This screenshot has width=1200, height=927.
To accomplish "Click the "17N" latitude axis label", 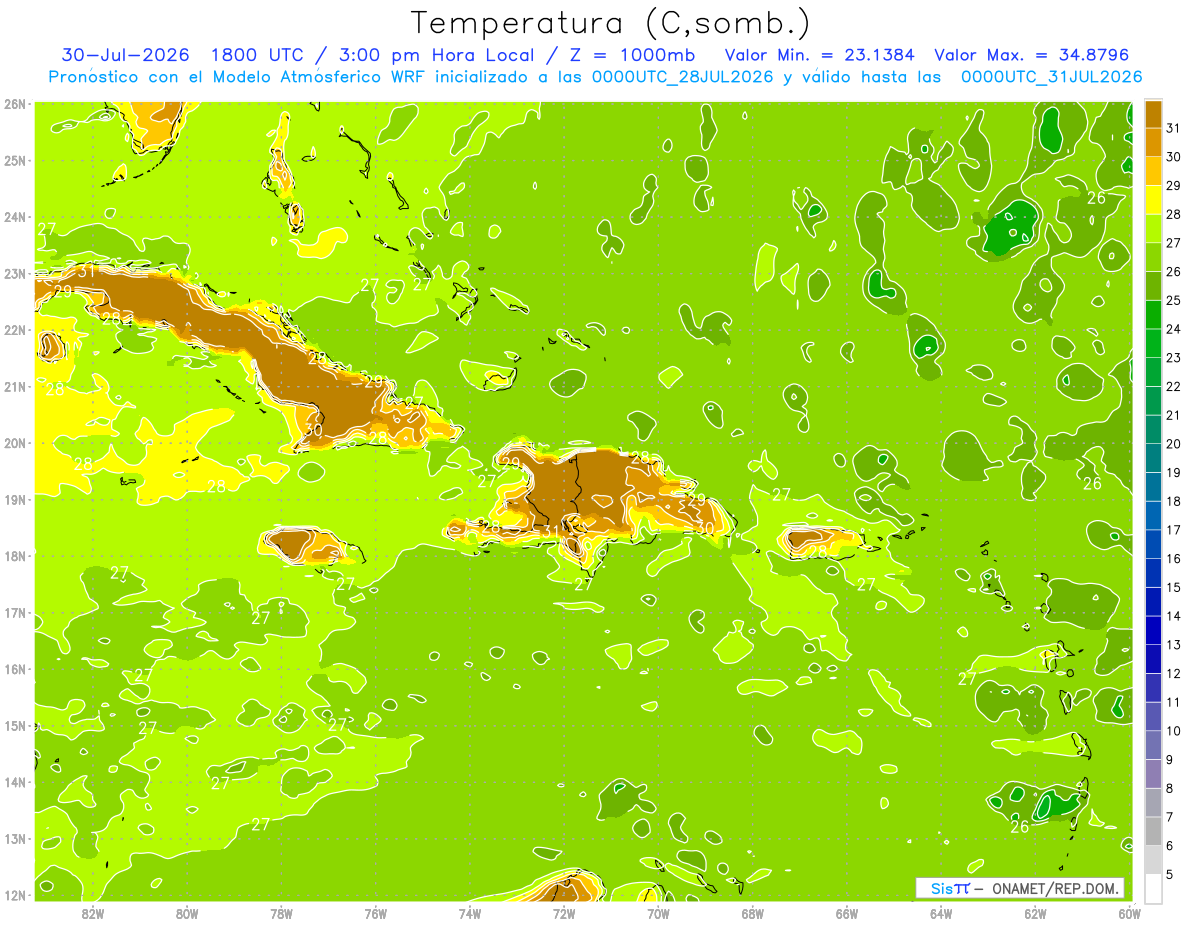I will point(14,612).
